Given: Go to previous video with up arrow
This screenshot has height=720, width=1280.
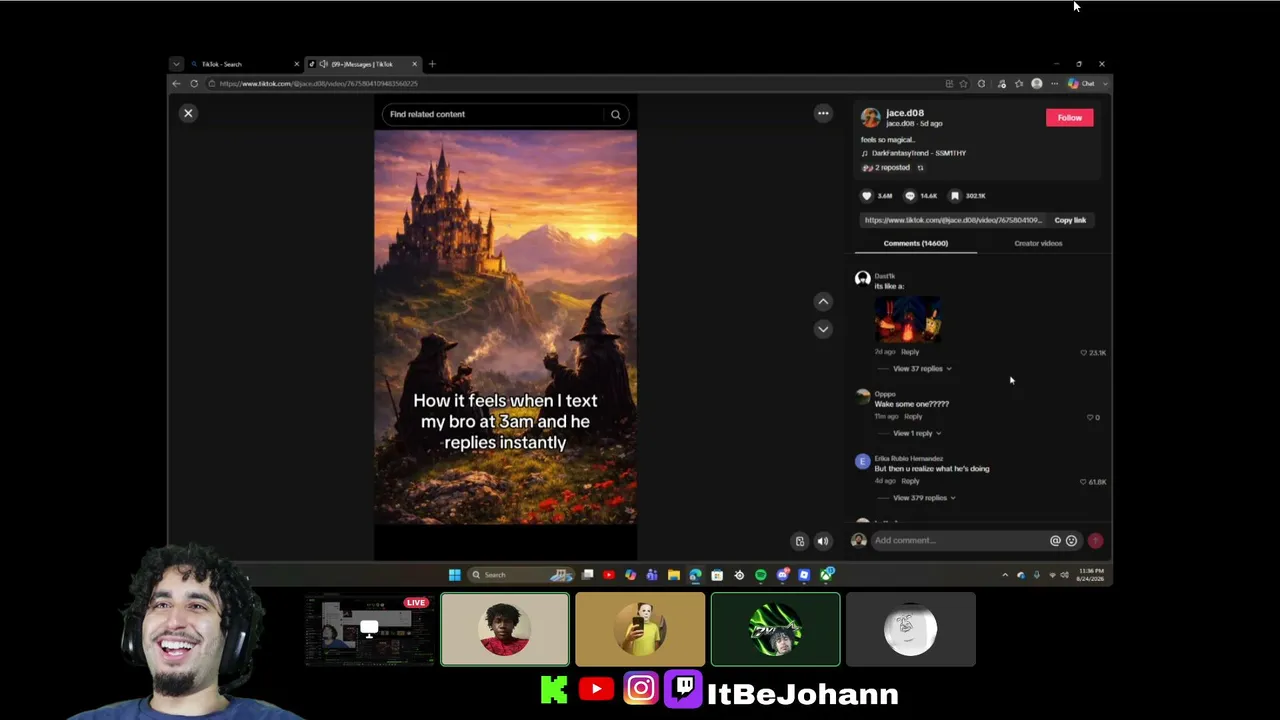Looking at the screenshot, I should [823, 301].
